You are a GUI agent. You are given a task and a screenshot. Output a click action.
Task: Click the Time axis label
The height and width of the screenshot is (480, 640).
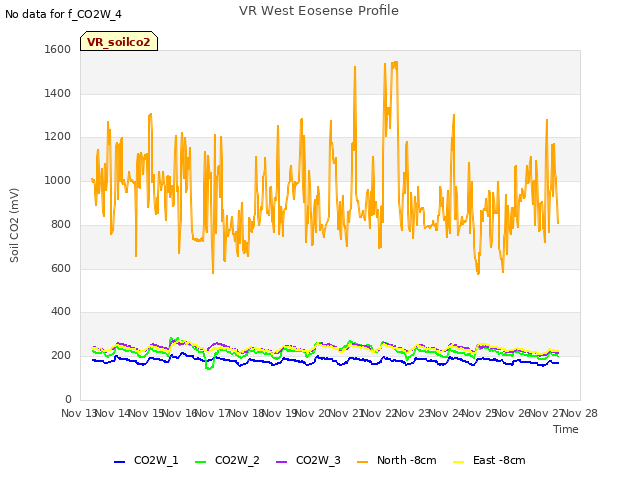pos(566,429)
